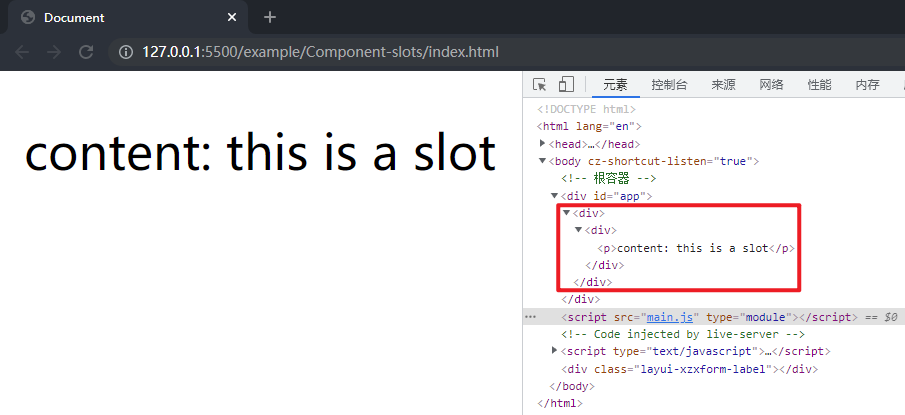This screenshot has width=905, height=415.
Task: Click the cz-shortcut-listen attribute on body
Action: (670, 161)
